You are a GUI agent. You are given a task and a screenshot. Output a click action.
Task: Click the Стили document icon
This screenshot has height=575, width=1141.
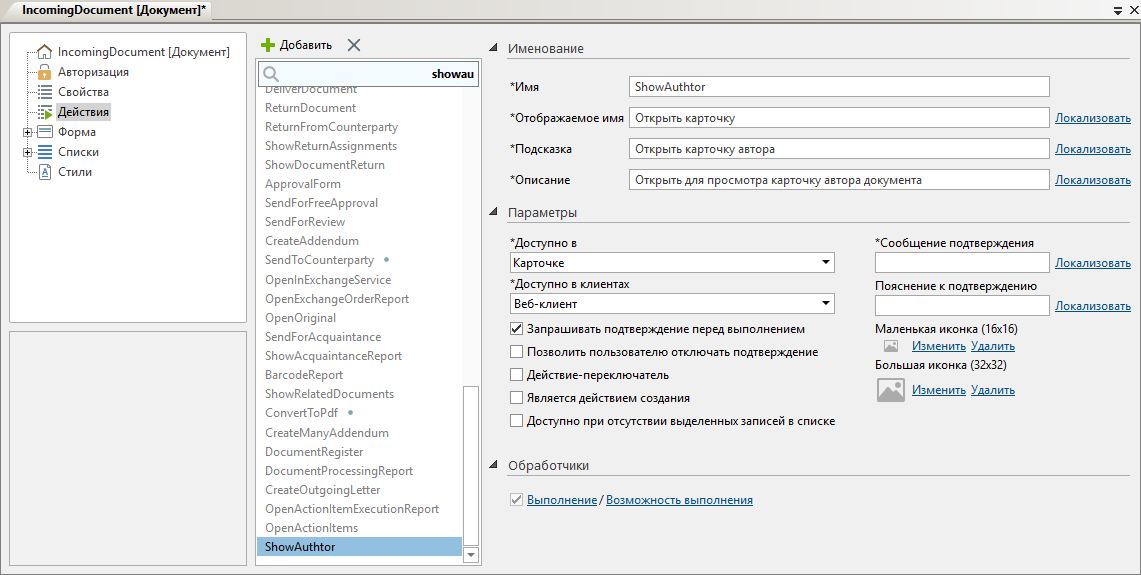[x=44, y=172]
